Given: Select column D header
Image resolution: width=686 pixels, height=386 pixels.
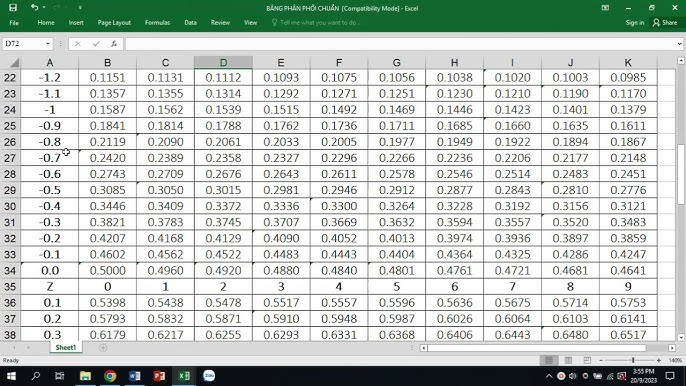Looking at the screenshot, I should [223, 63].
